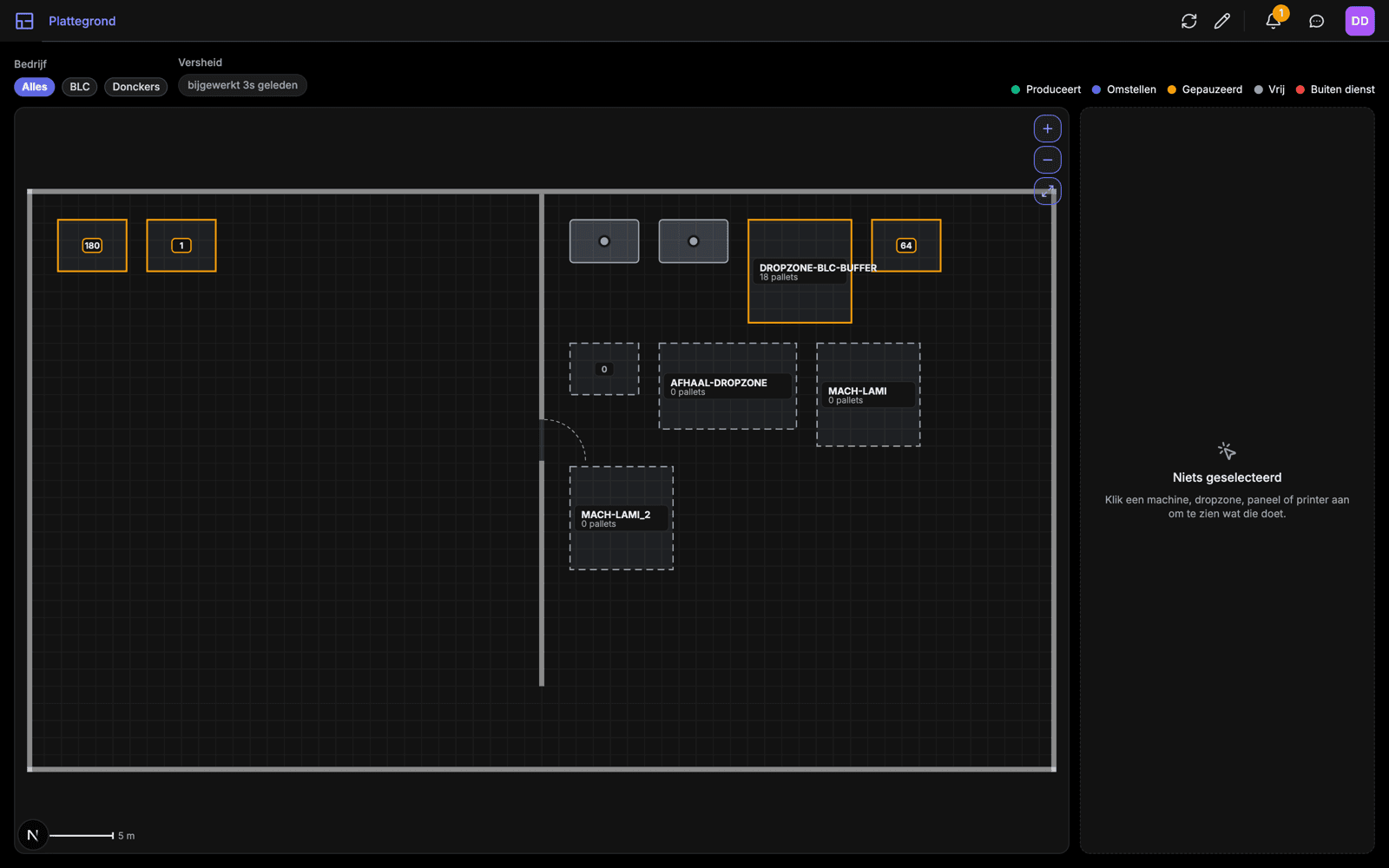The image size is (1389, 868).
Task: Click the Vrij legend entry
Action: click(x=1269, y=89)
